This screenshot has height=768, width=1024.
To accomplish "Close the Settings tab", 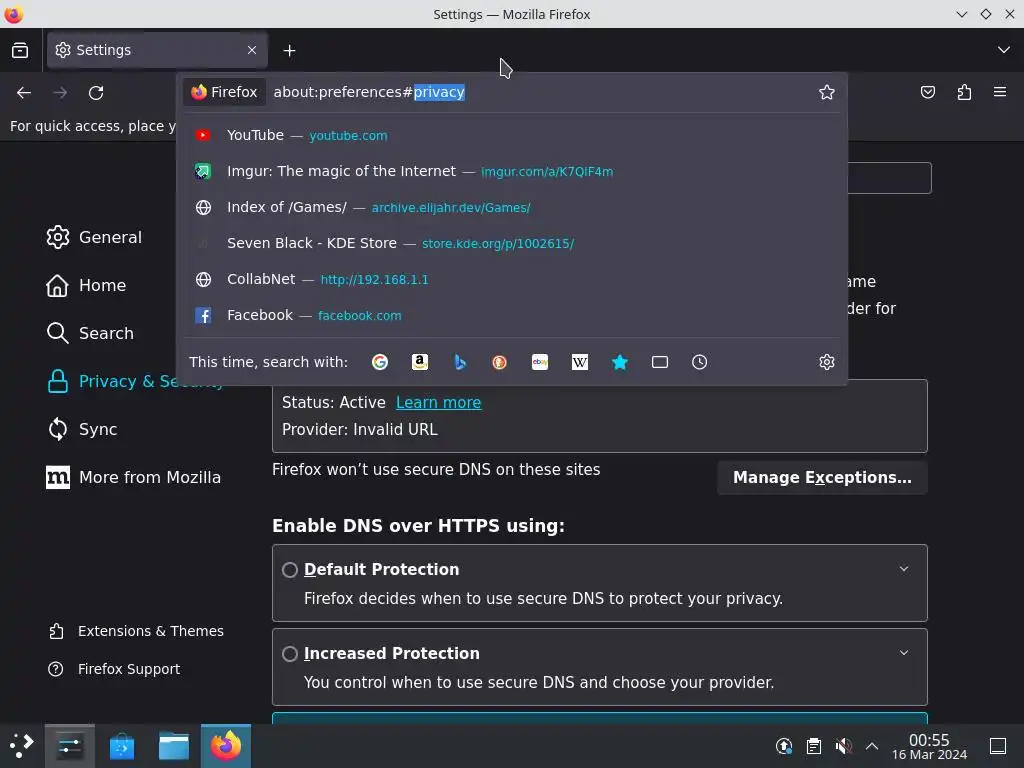I will tap(251, 50).
